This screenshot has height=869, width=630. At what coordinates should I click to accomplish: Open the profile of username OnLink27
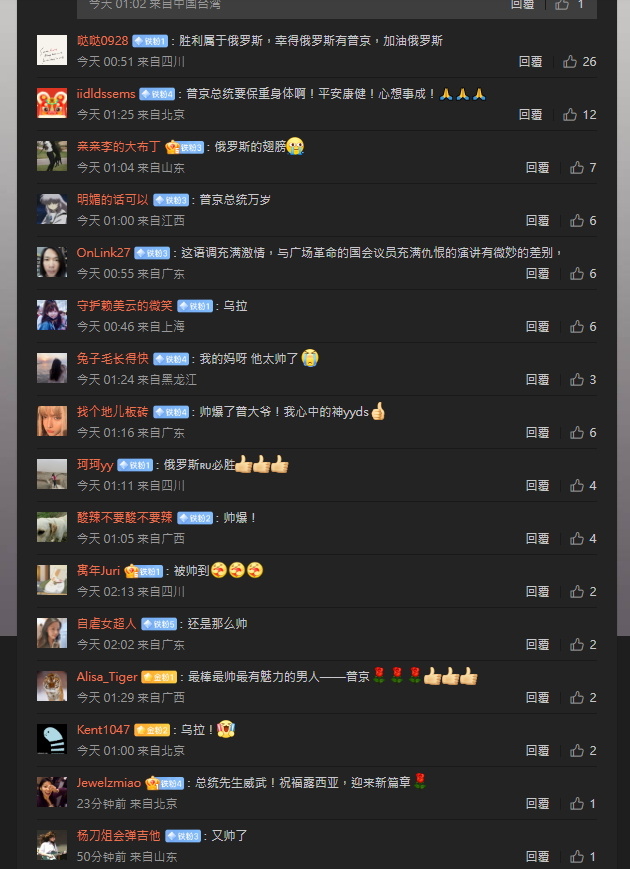[104, 253]
